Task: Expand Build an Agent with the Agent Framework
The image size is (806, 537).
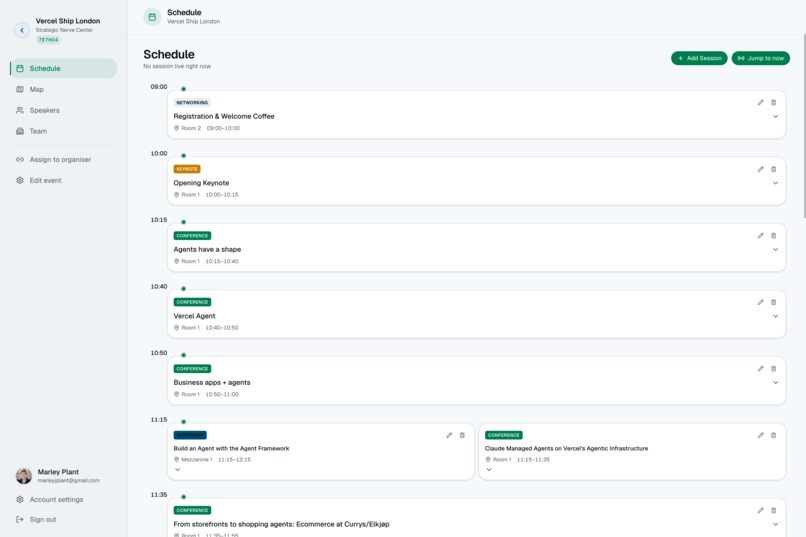Action: 177,470
